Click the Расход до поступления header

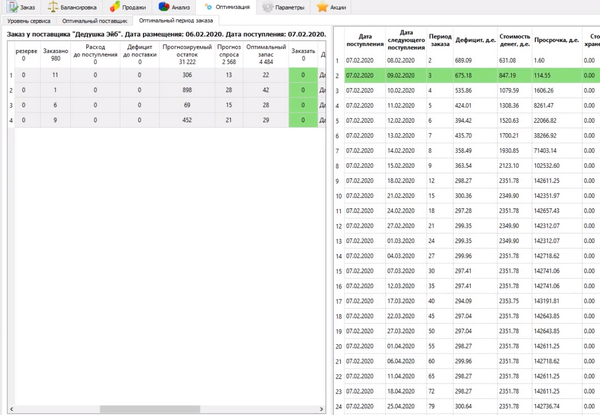[x=95, y=54]
